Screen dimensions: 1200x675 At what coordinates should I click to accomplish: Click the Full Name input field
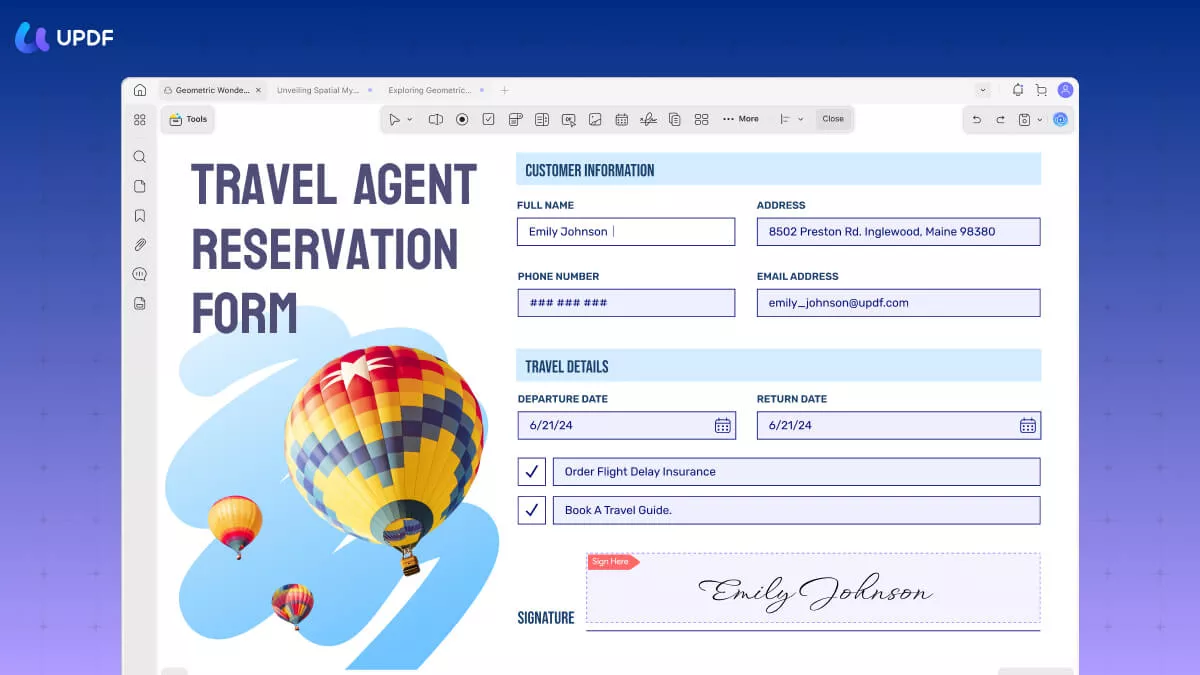pos(625,231)
